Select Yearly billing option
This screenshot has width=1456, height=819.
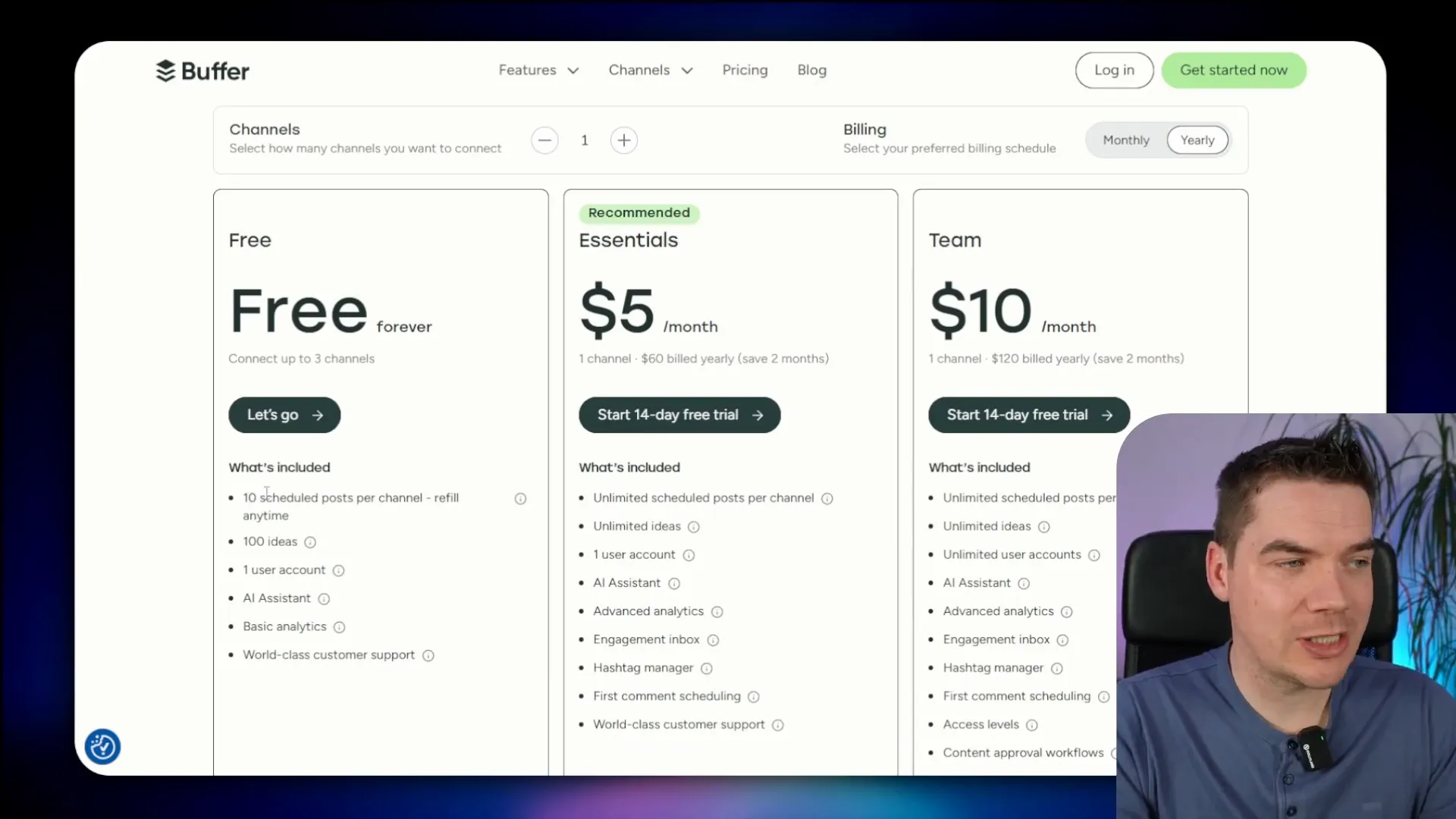point(1197,140)
